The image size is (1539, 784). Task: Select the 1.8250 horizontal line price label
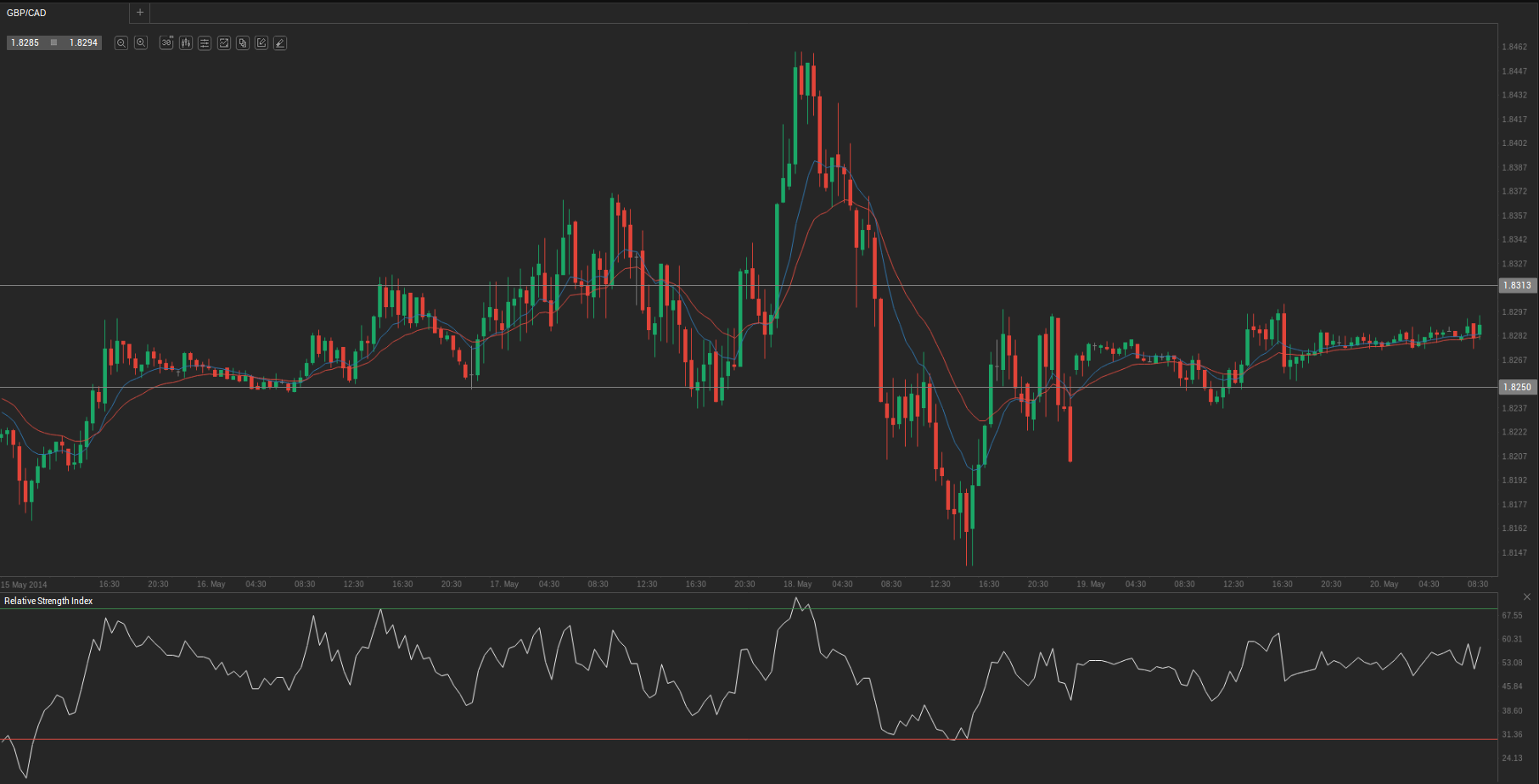(x=1517, y=387)
